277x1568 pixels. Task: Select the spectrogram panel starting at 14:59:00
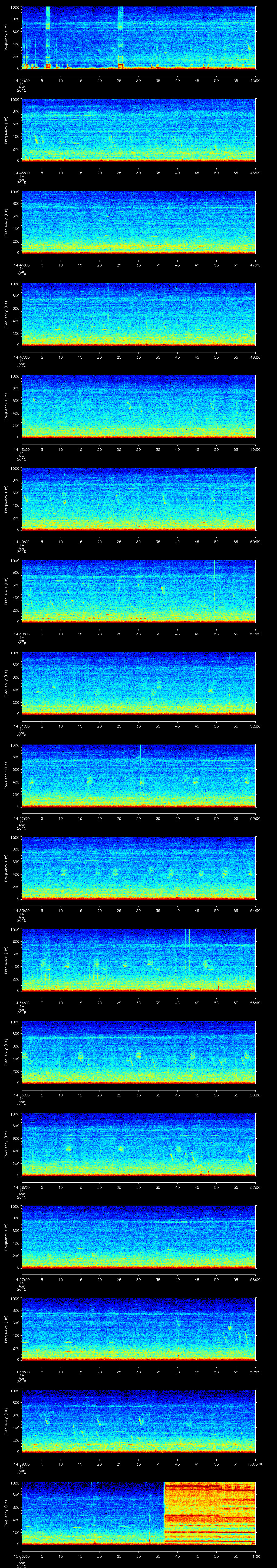(x=139, y=1421)
